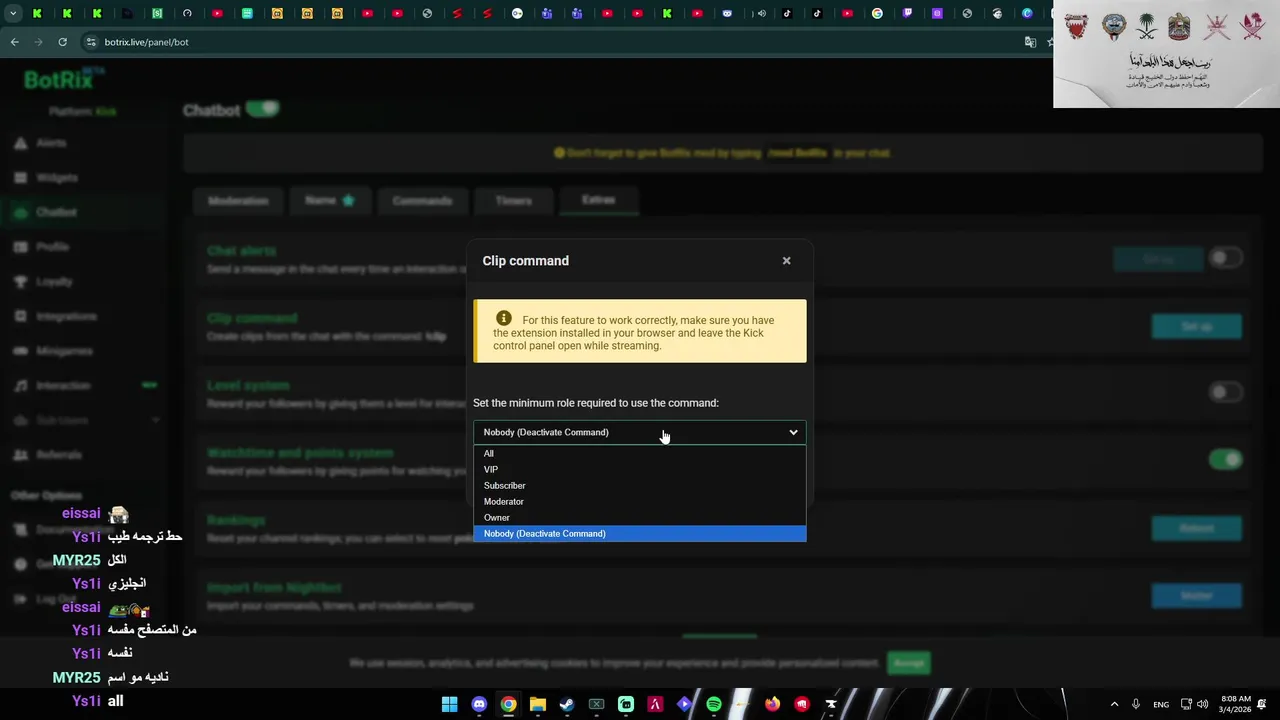Screen dimensions: 1280x720
Task: Open the browser tab search chevron
Action: [x=13, y=14]
